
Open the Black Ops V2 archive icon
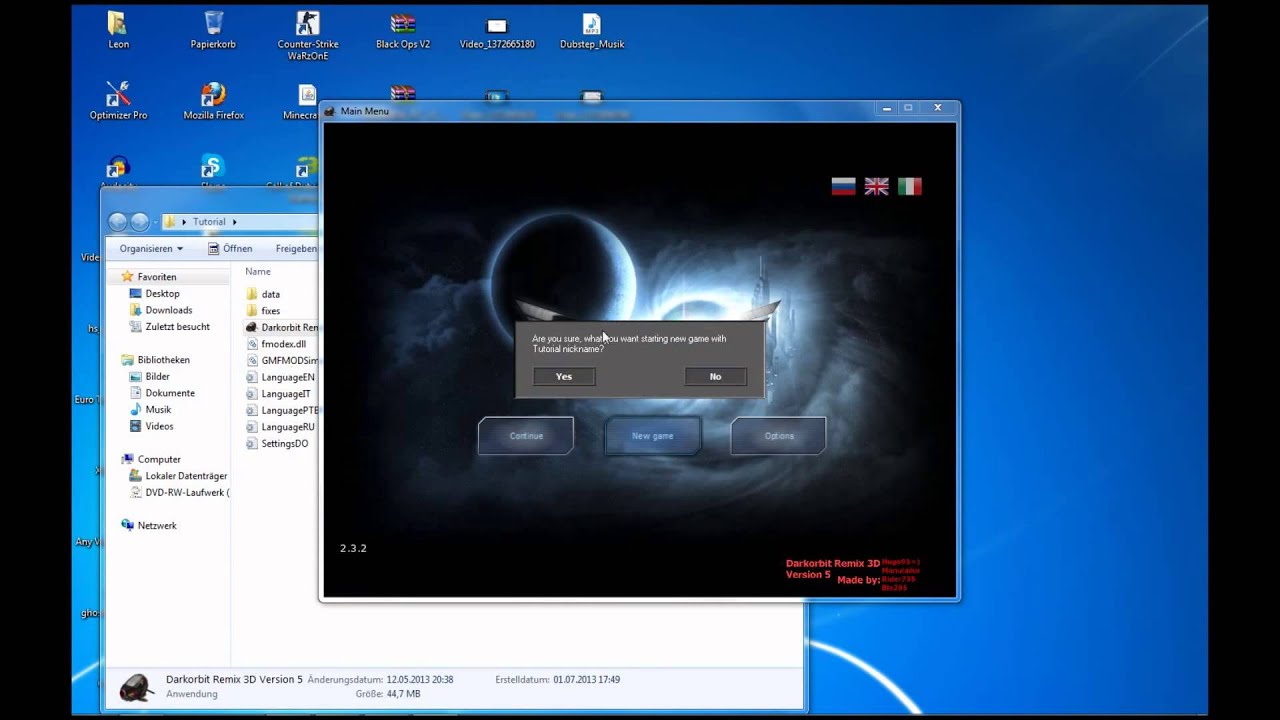[403, 30]
